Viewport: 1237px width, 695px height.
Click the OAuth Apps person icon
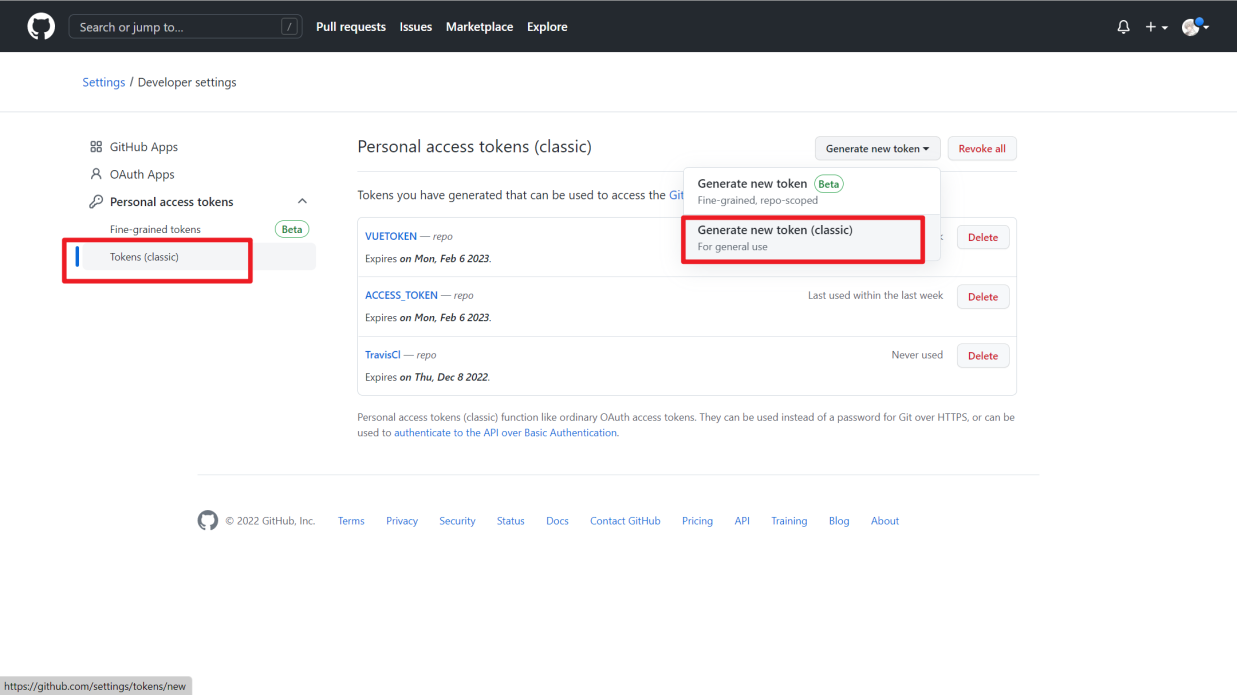(x=96, y=174)
